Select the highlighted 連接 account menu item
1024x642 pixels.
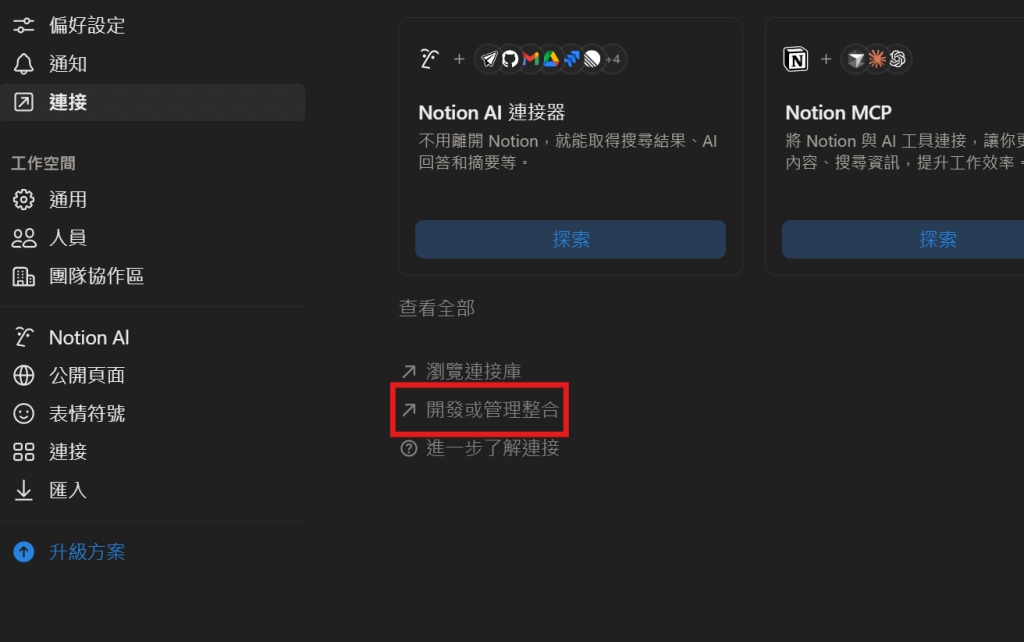153,102
